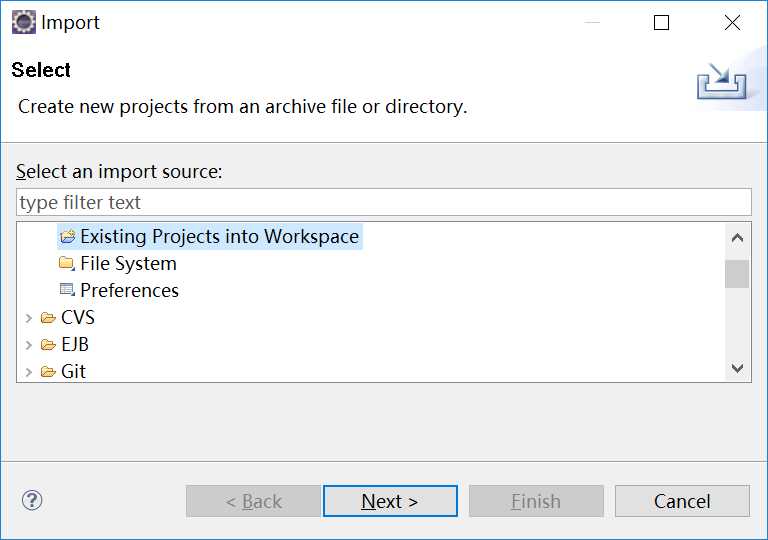
Task: Click the Preferences item icon
Action: coord(67,290)
